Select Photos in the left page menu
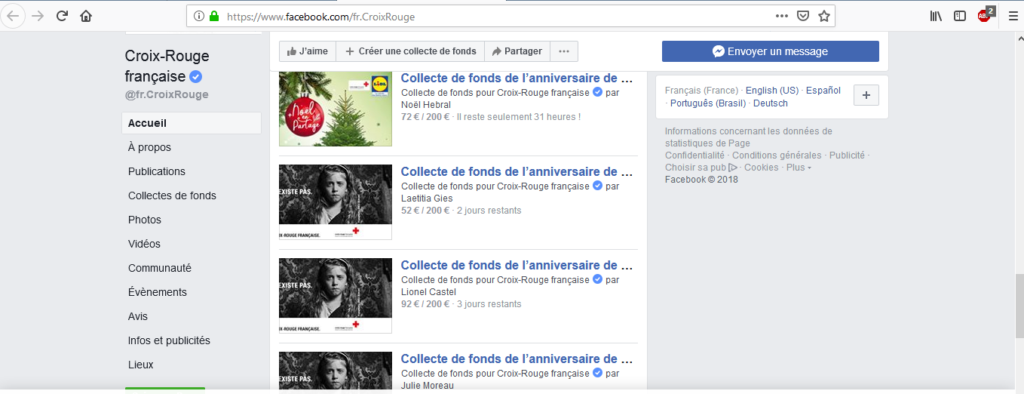1024x394 pixels. 145,220
